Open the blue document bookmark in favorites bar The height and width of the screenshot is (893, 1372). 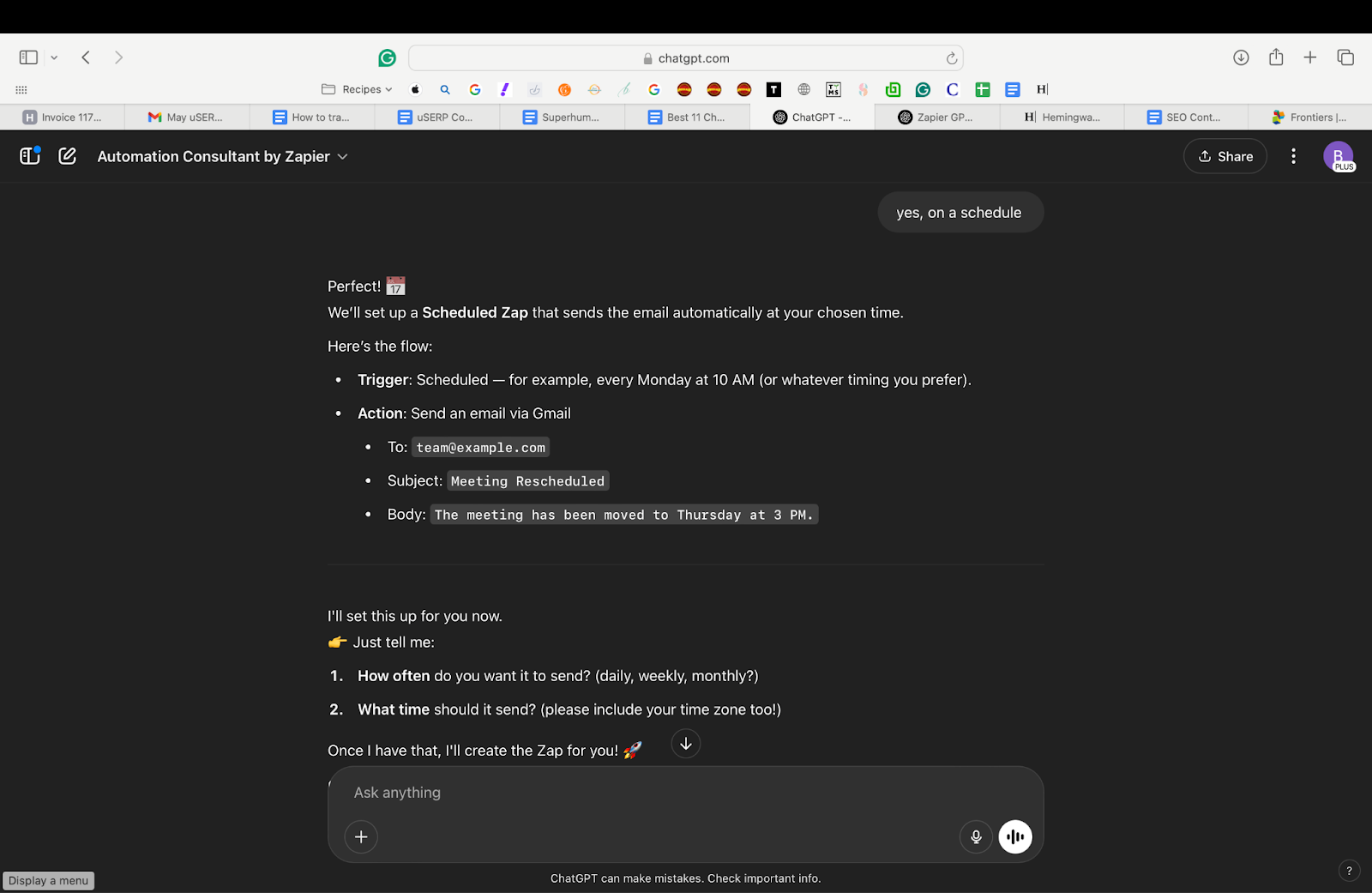1013,89
